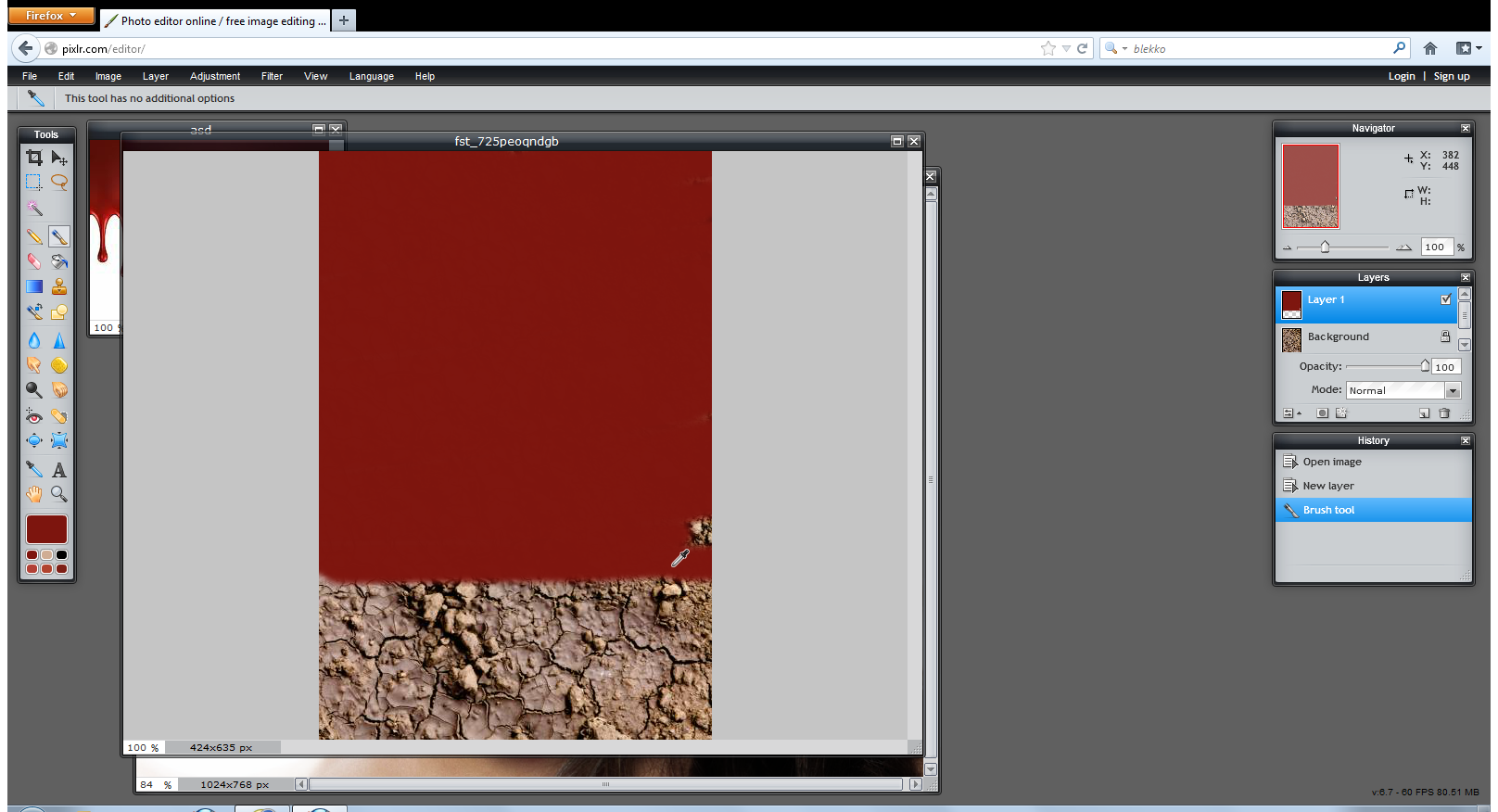The image size is (1498, 812).
Task: Select the Pencil tool
Action: click(34, 237)
